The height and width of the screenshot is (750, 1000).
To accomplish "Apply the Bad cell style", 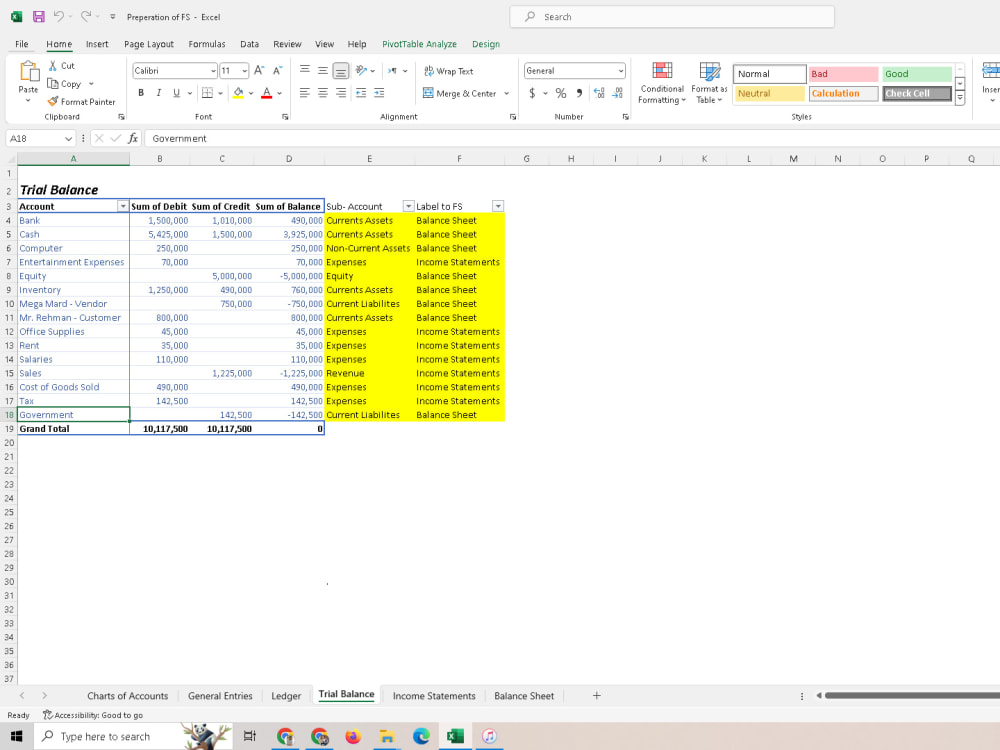I will (843, 74).
